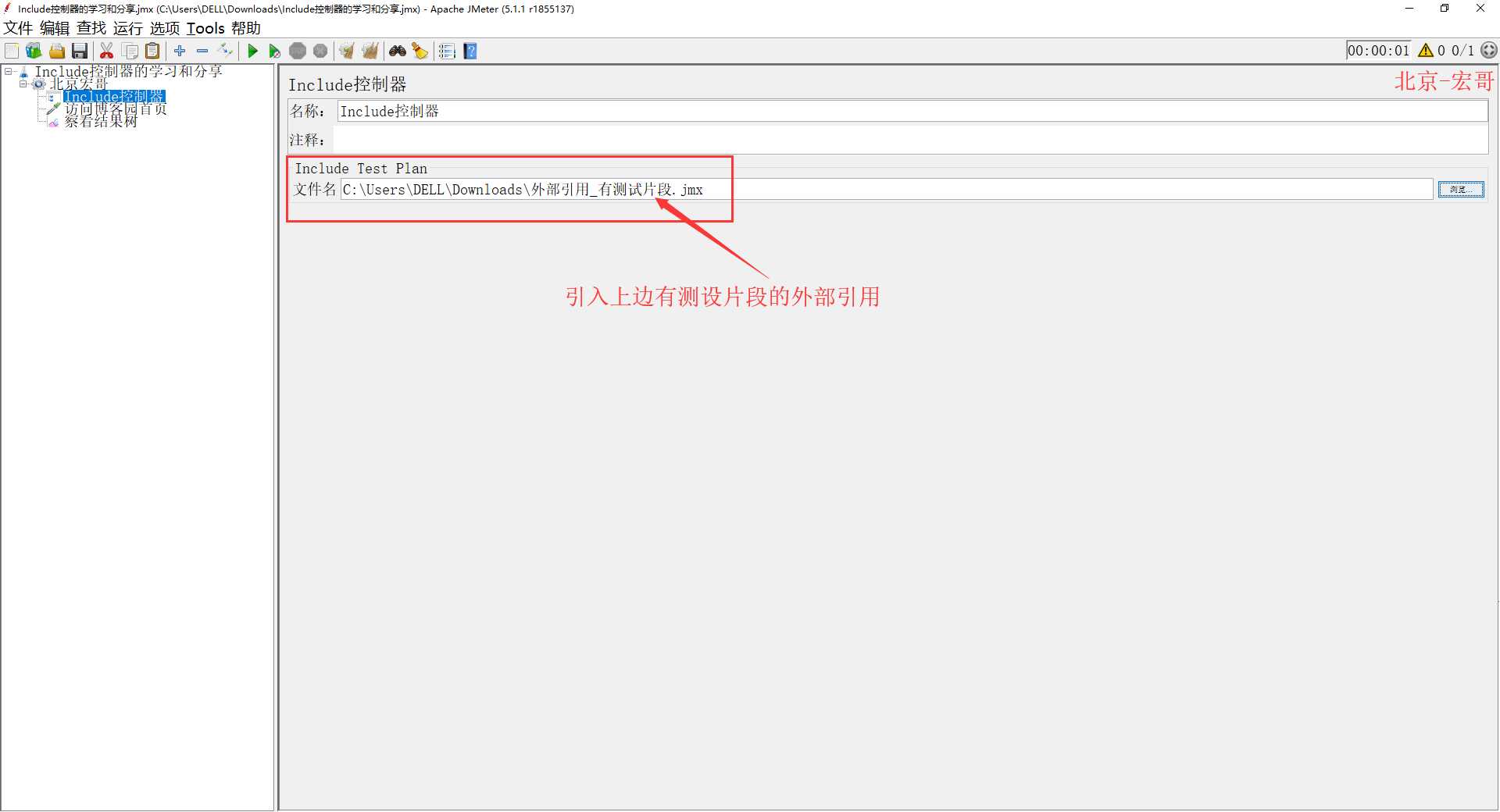Open a test plan file folder icon
Screen dimensions: 1500x812
click(x=57, y=52)
